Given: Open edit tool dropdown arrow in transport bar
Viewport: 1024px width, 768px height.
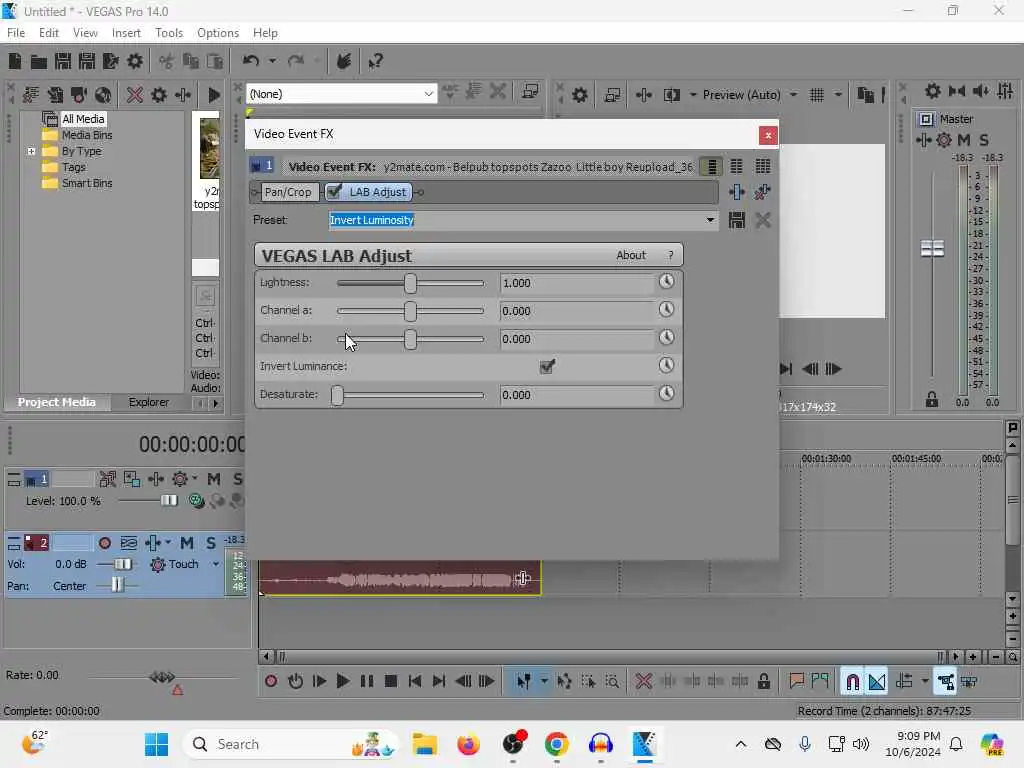Looking at the screenshot, I should (x=544, y=681).
